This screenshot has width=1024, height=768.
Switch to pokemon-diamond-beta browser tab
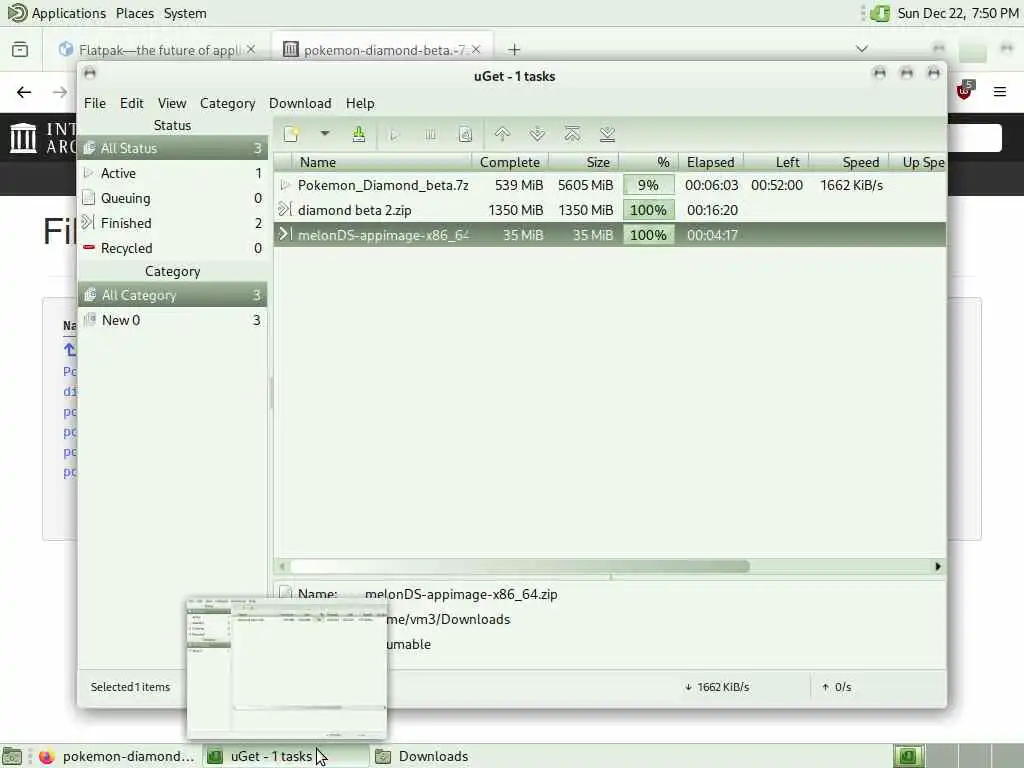[383, 50]
